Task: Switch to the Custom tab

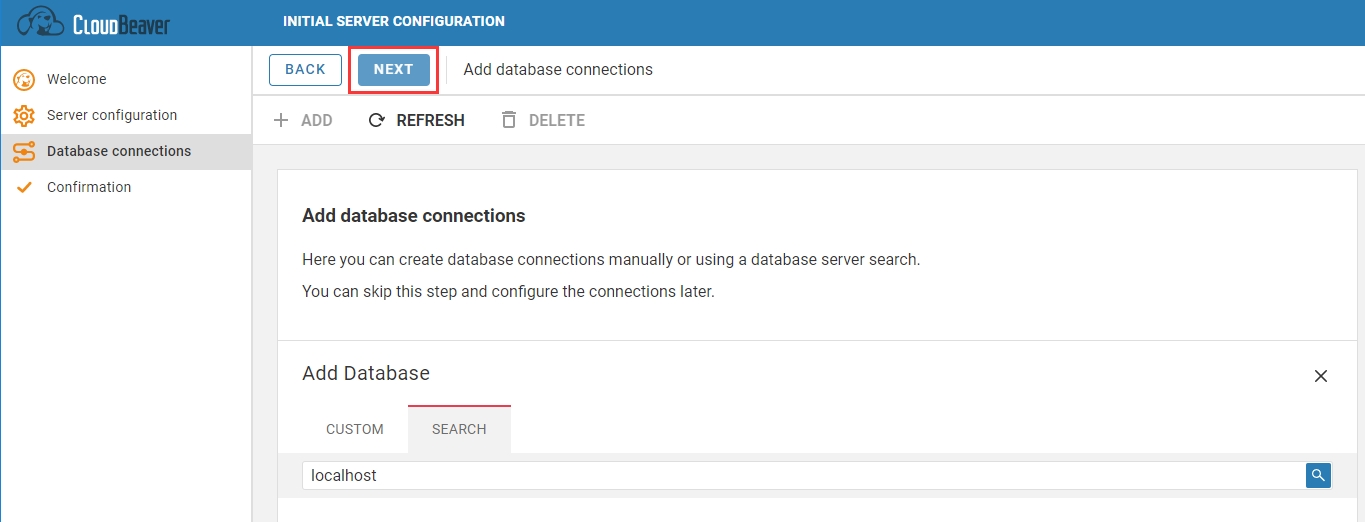Action: pos(354,429)
